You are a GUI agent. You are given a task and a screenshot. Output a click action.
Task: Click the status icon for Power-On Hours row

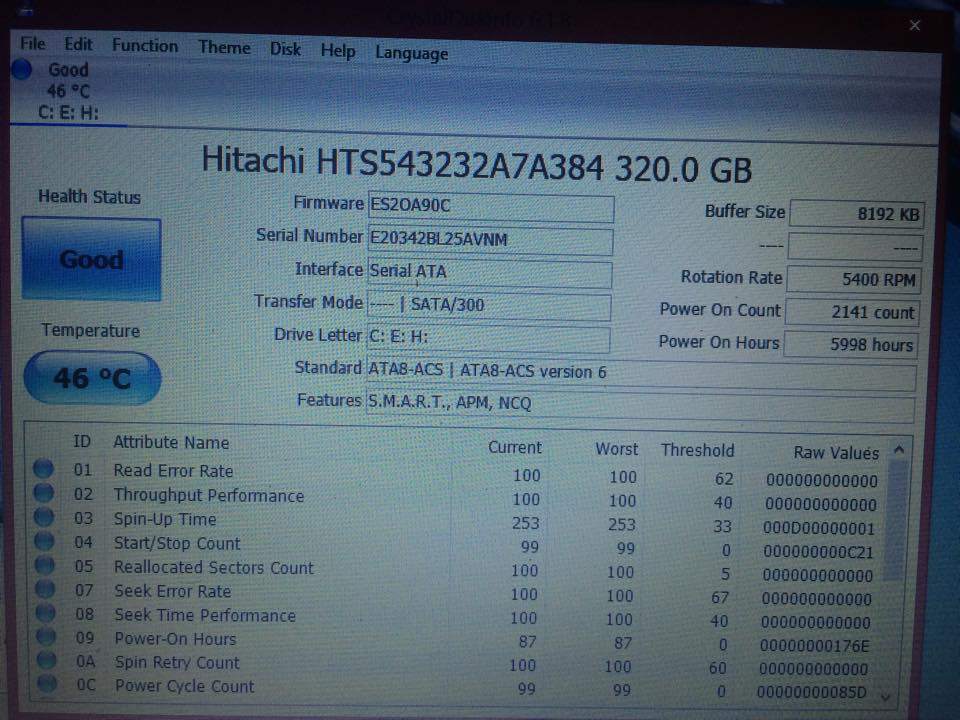coord(44,638)
